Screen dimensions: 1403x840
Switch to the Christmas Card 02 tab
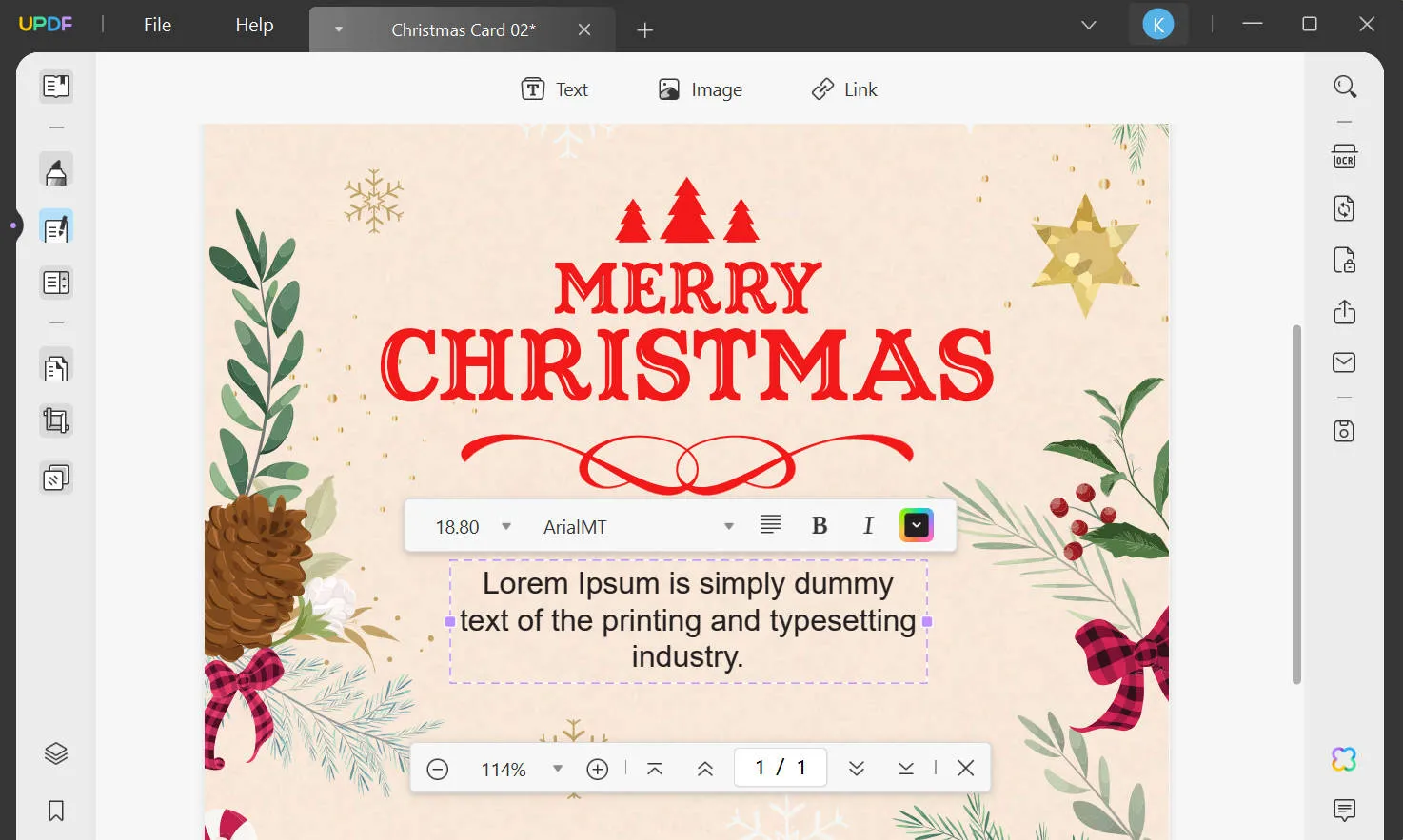[x=463, y=29]
